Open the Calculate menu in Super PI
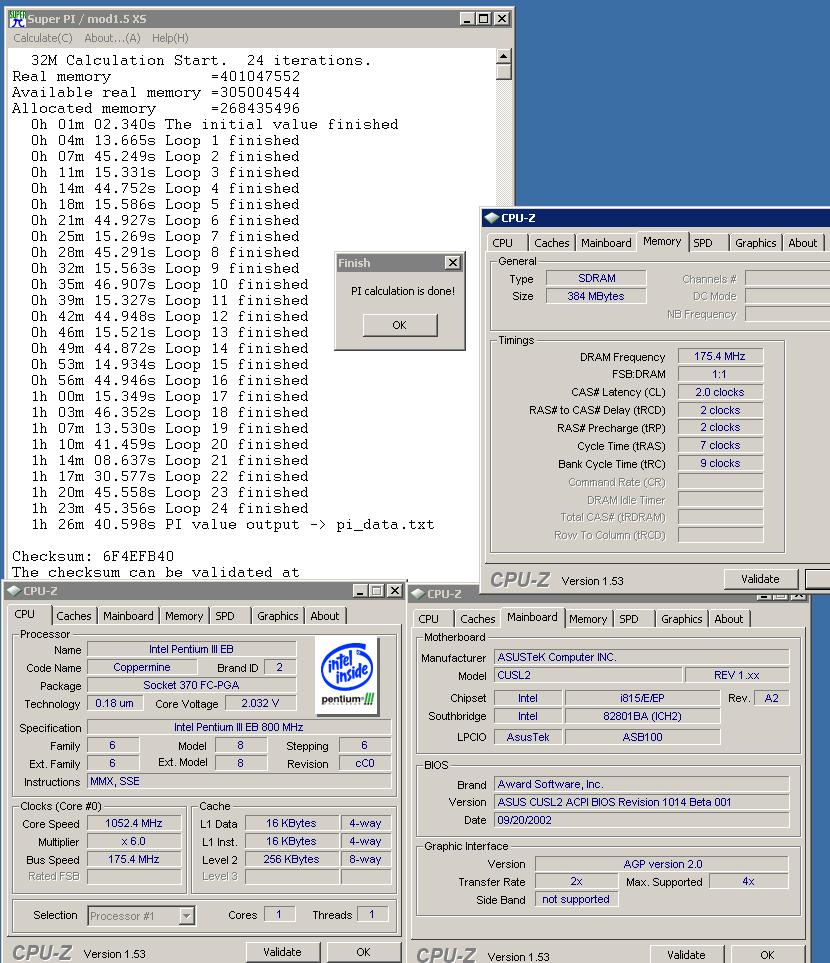Viewport: 830px width, 963px height. pos(42,38)
